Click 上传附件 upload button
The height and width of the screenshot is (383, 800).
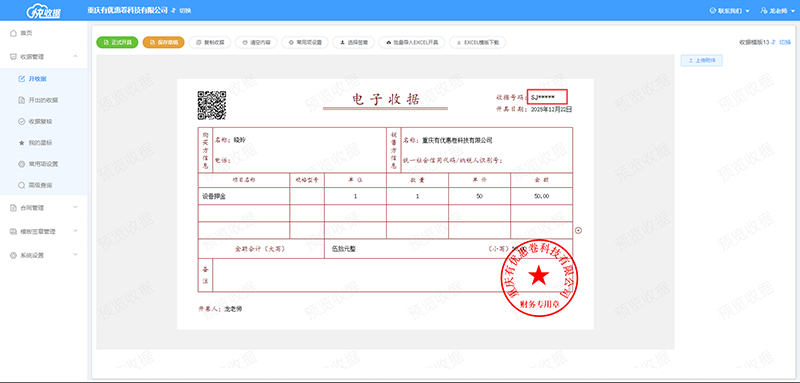(702, 60)
